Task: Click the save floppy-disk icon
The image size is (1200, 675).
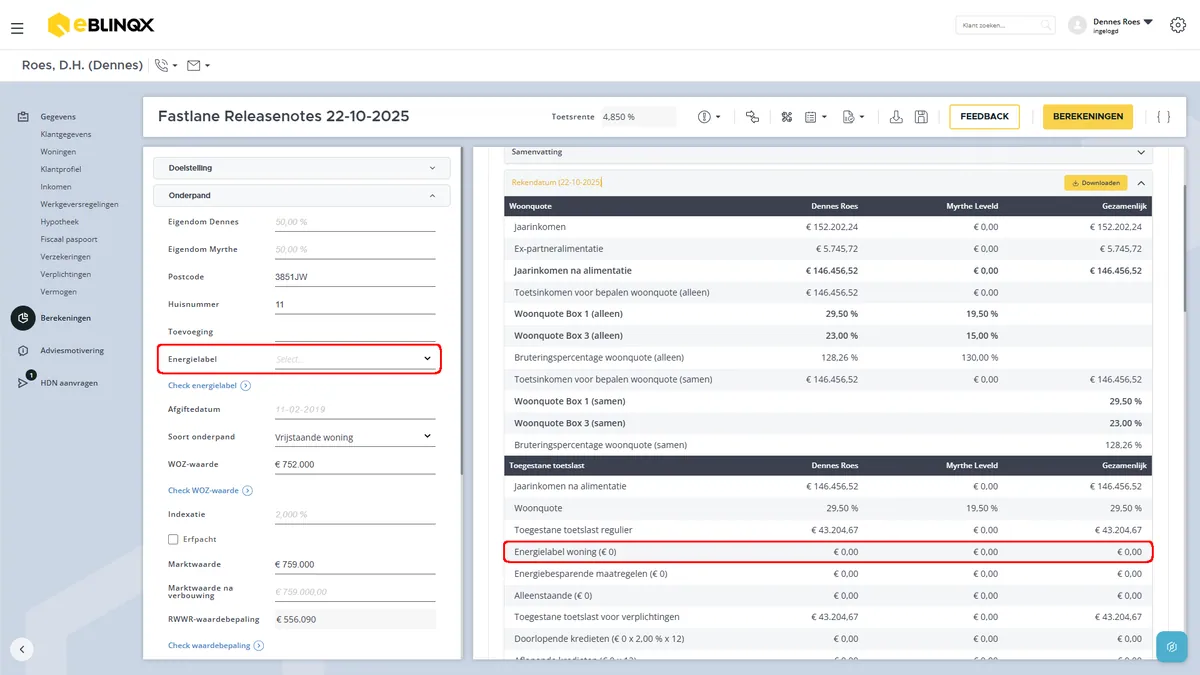Action: 921,117
